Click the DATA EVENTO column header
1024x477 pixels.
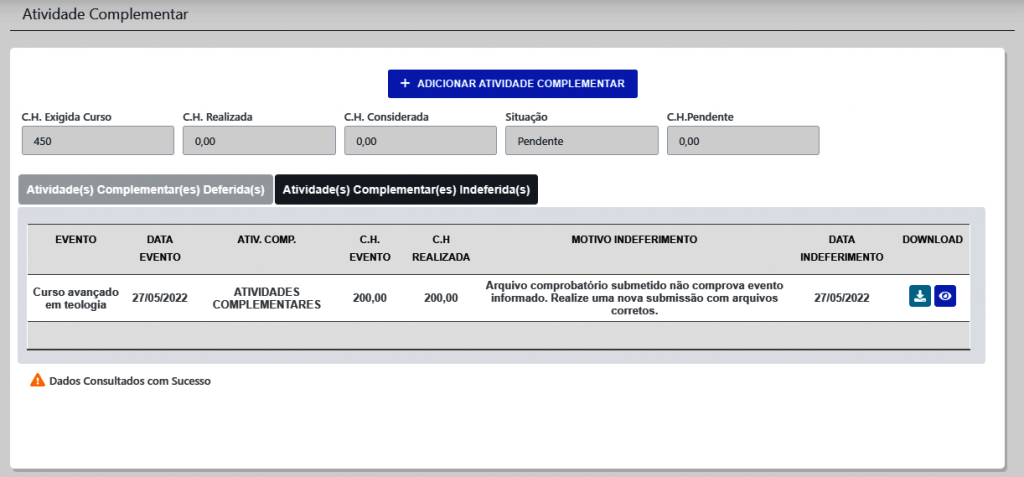coord(161,248)
